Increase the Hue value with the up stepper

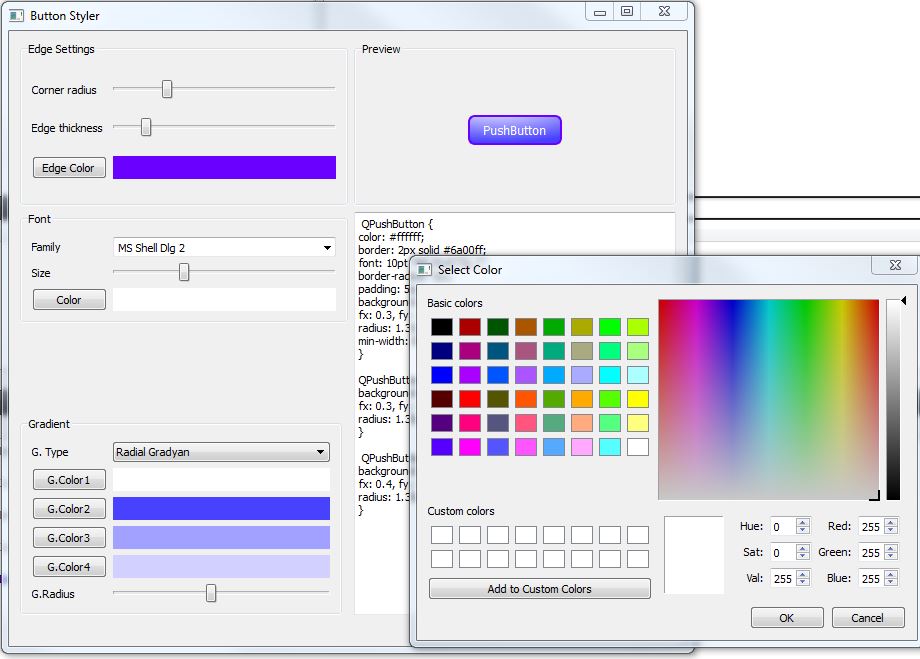click(805, 521)
